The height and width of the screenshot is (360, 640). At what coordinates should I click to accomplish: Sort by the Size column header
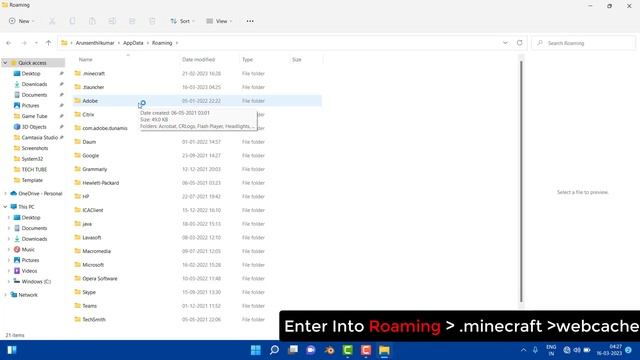pos(297,60)
